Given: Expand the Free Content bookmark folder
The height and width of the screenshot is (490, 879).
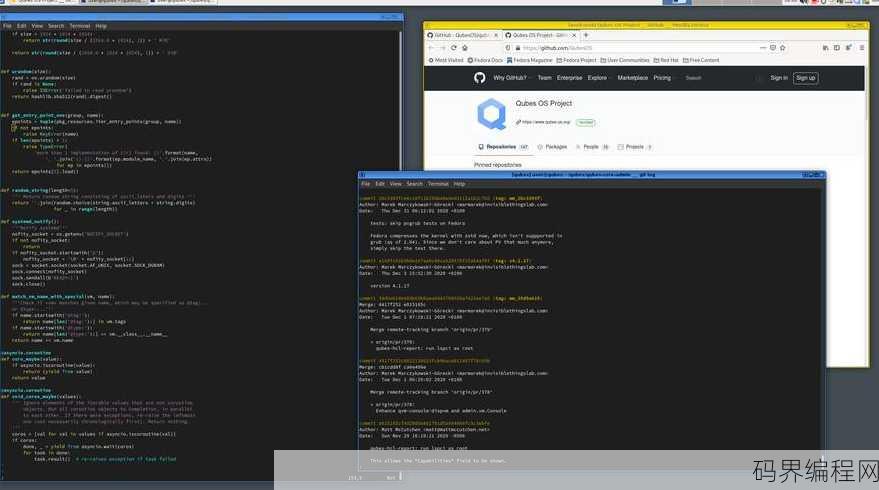Looking at the screenshot, I should (701, 60).
